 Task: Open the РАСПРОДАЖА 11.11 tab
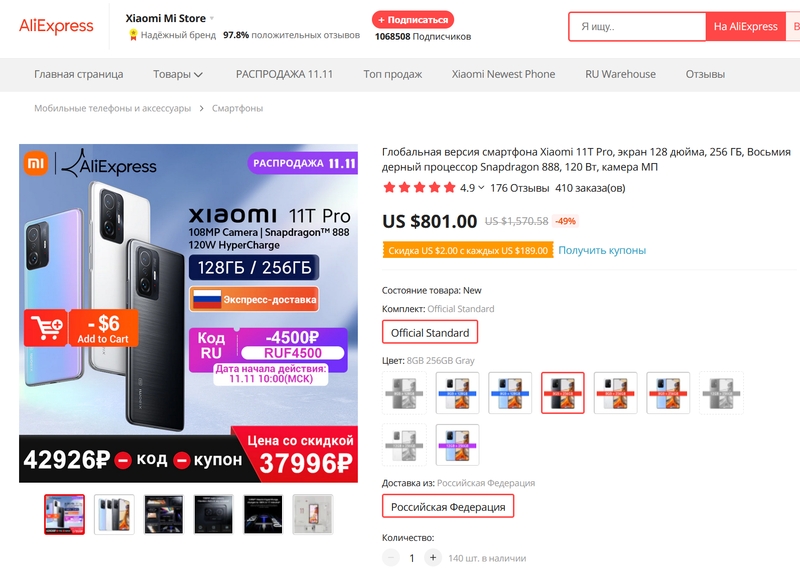coord(284,74)
